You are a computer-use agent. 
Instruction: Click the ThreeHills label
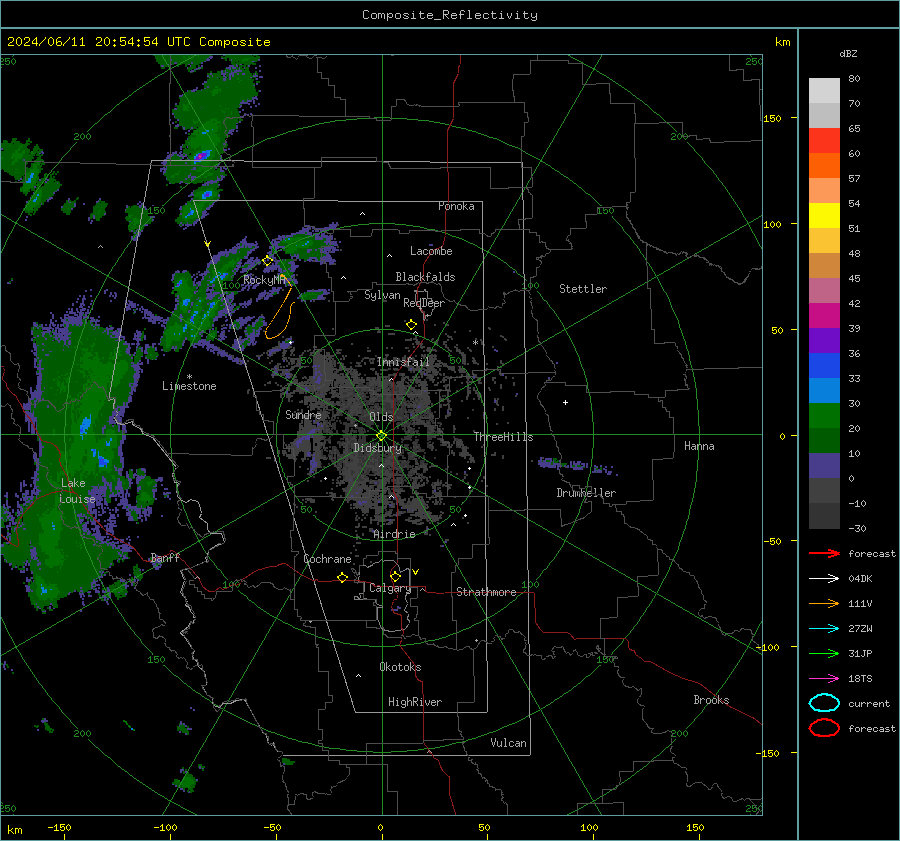tap(503, 437)
